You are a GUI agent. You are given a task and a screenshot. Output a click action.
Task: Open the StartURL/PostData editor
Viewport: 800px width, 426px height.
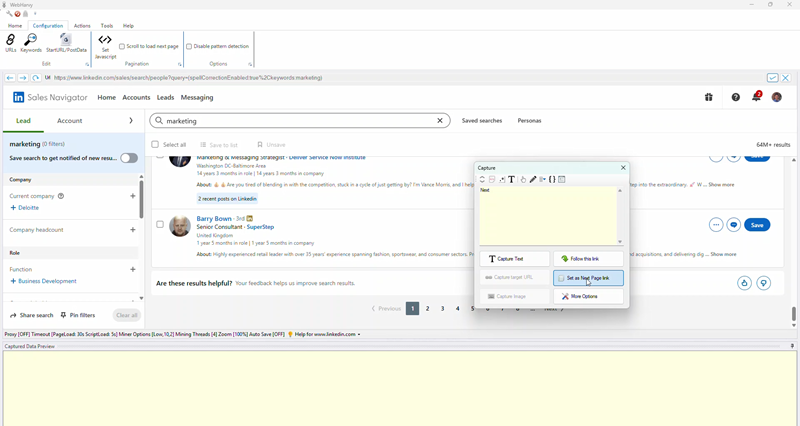point(66,43)
